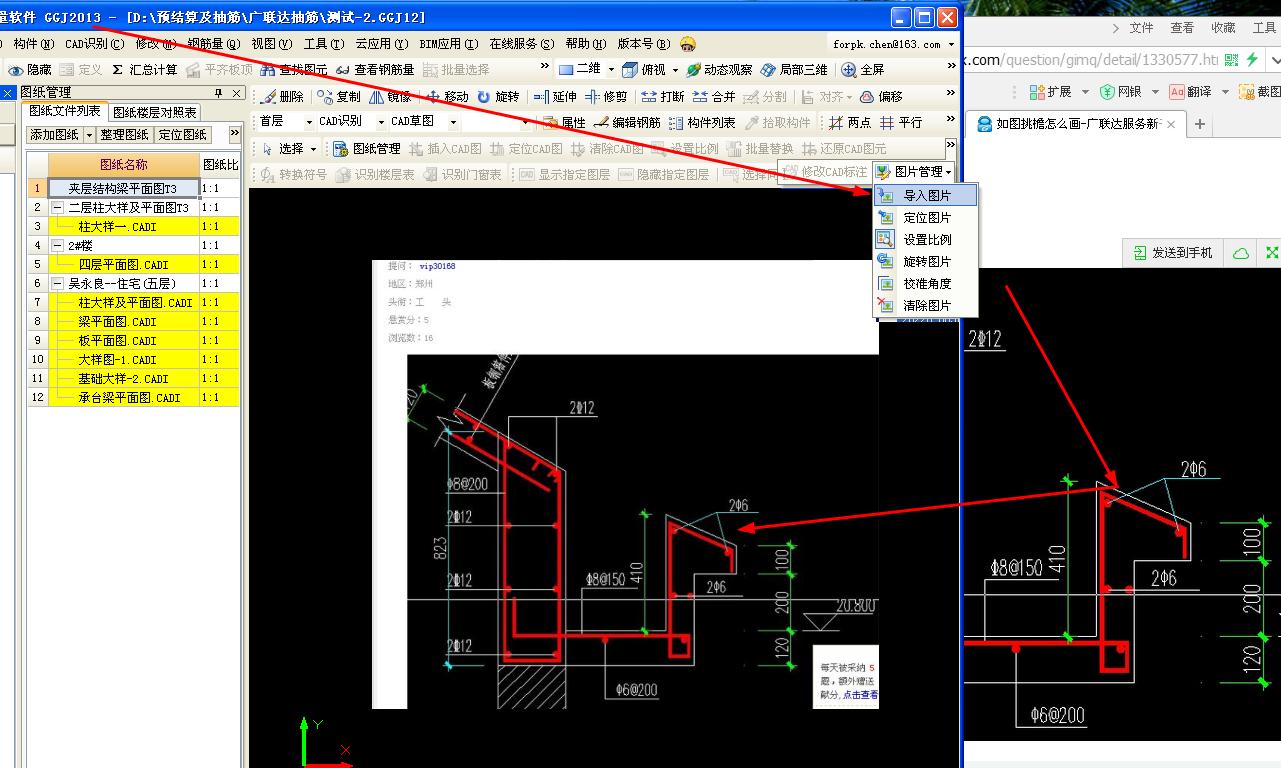Viewport: 1281px width, 768px height.
Task: Select the 偏移 offset tool
Action: tap(881, 97)
